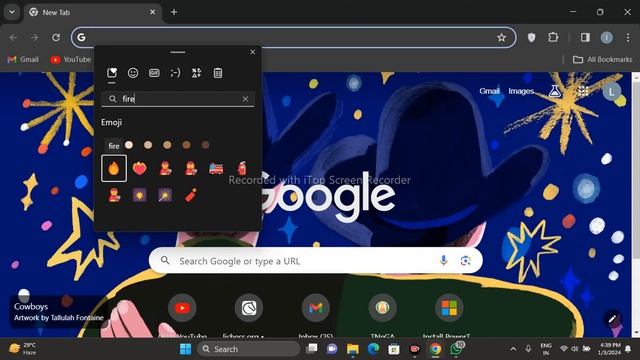Select the lightest skin tone swatch
640x360 pixels.
(129, 144)
